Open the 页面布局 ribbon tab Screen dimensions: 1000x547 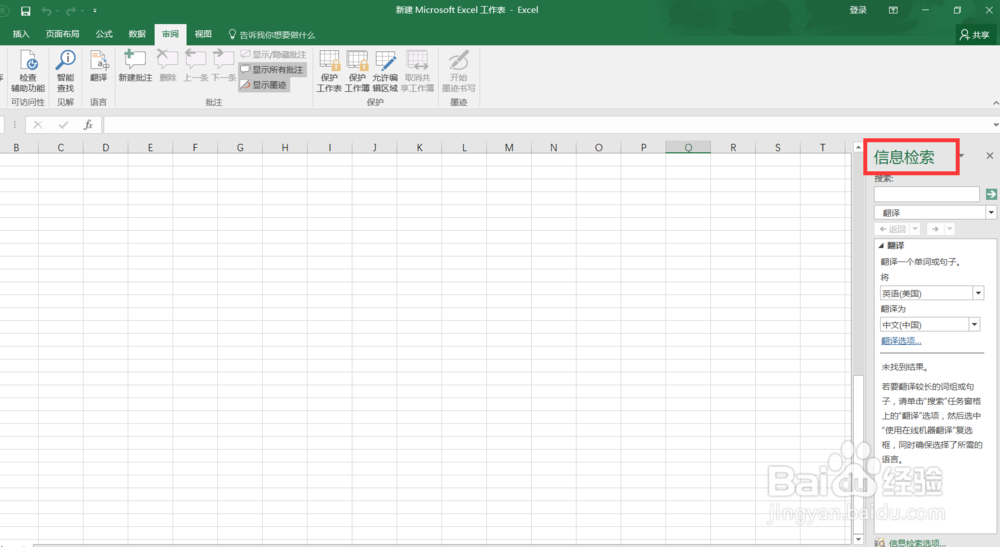coord(62,34)
